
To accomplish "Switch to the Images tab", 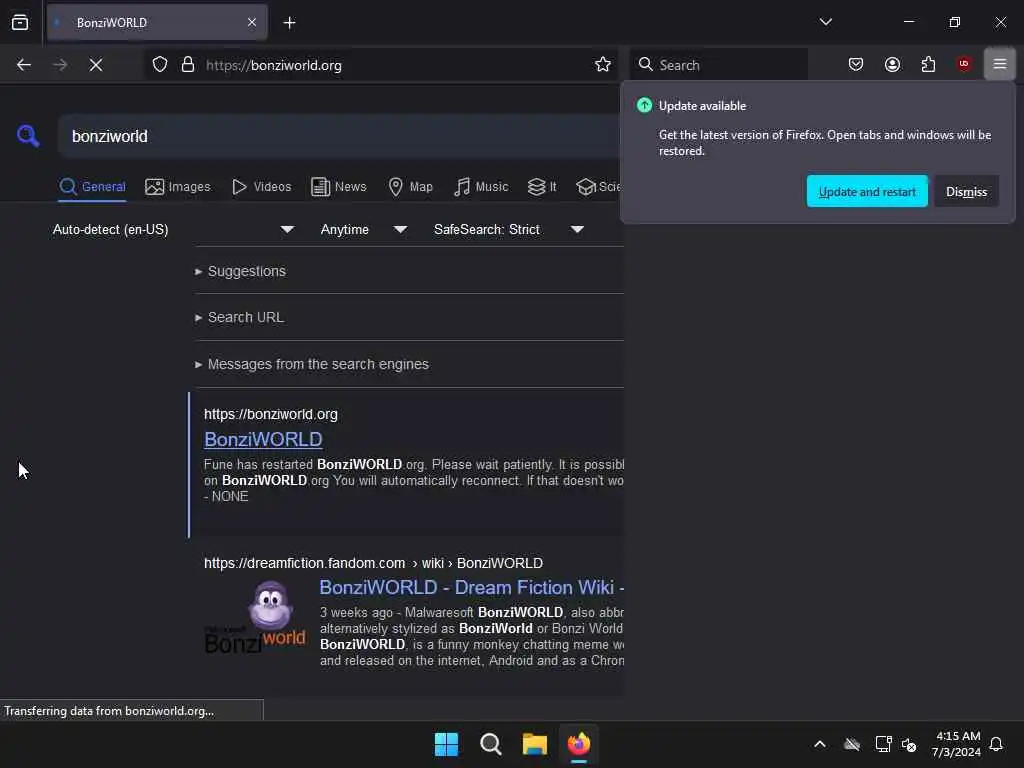I will click(178, 187).
